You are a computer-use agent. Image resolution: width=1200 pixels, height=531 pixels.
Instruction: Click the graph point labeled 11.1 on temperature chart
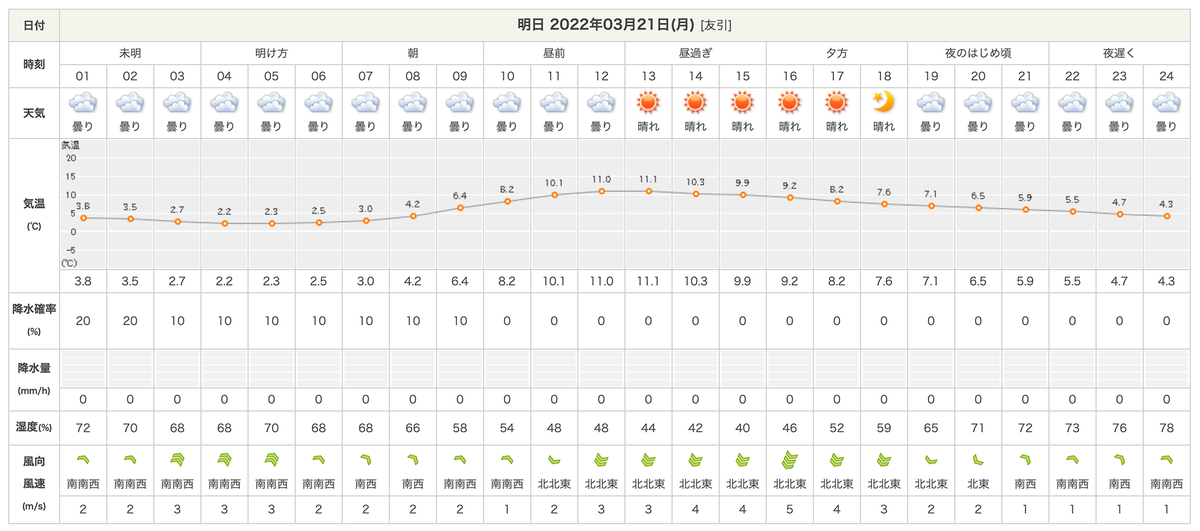click(x=648, y=190)
